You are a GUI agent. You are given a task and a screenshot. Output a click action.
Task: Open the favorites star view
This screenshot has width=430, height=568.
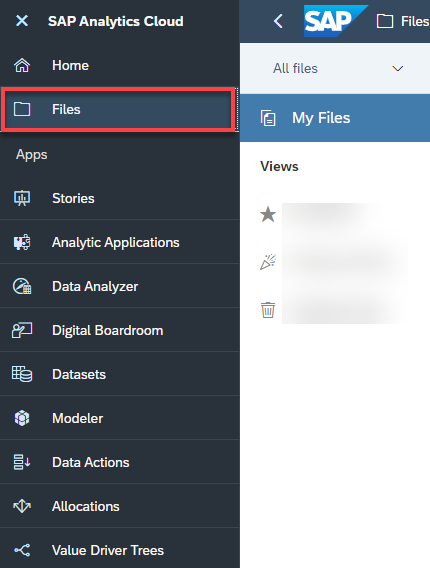point(268,214)
